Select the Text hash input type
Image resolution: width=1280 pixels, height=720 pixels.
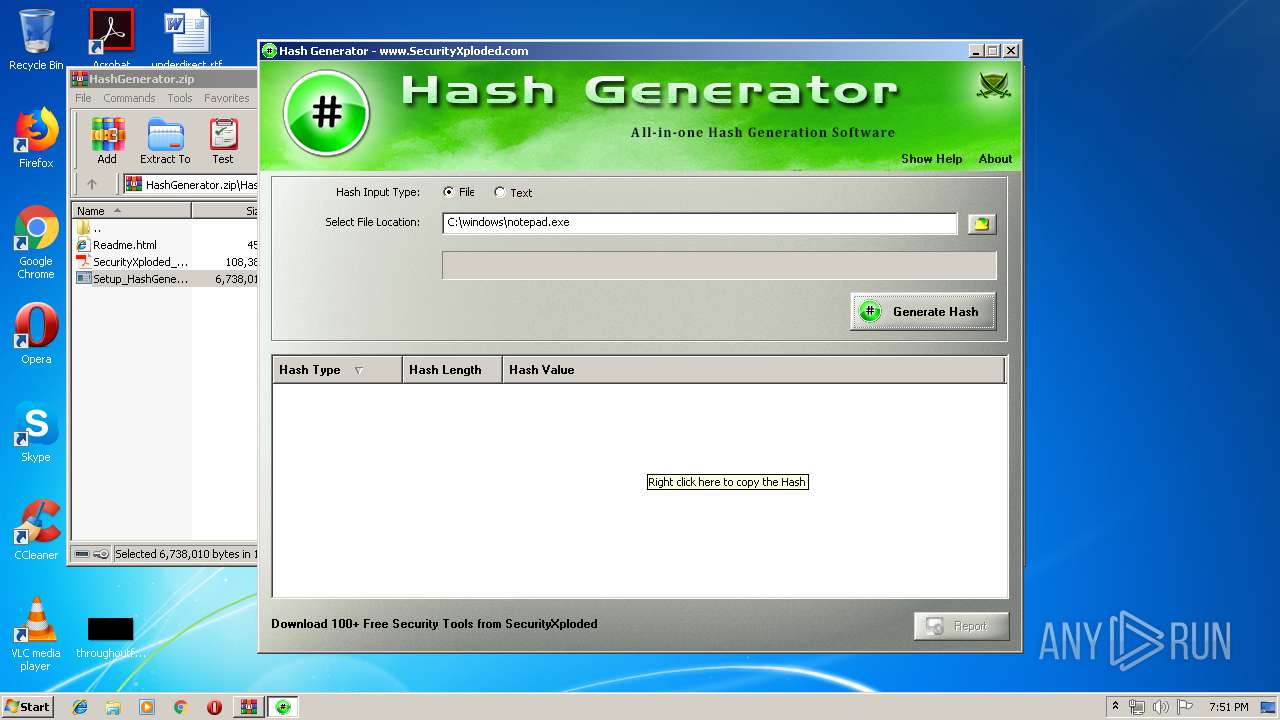(x=513, y=192)
